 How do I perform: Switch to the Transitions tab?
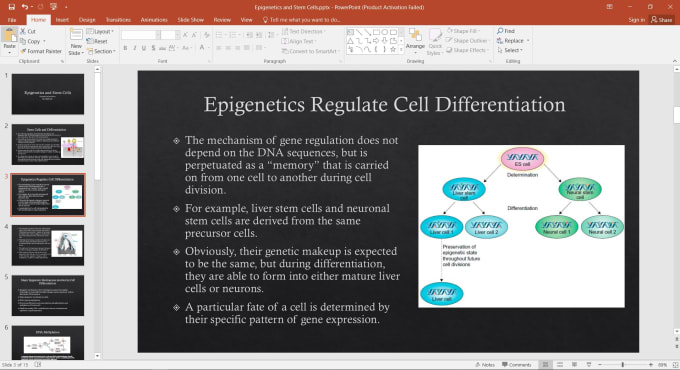tap(118, 20)
